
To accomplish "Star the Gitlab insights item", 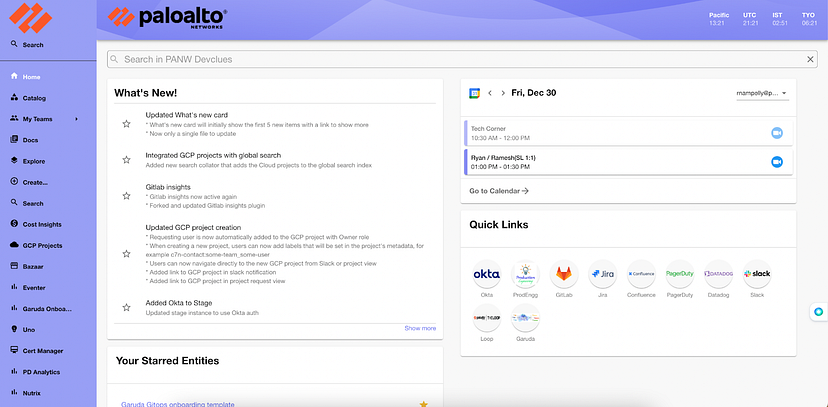I will pos(126,196).
